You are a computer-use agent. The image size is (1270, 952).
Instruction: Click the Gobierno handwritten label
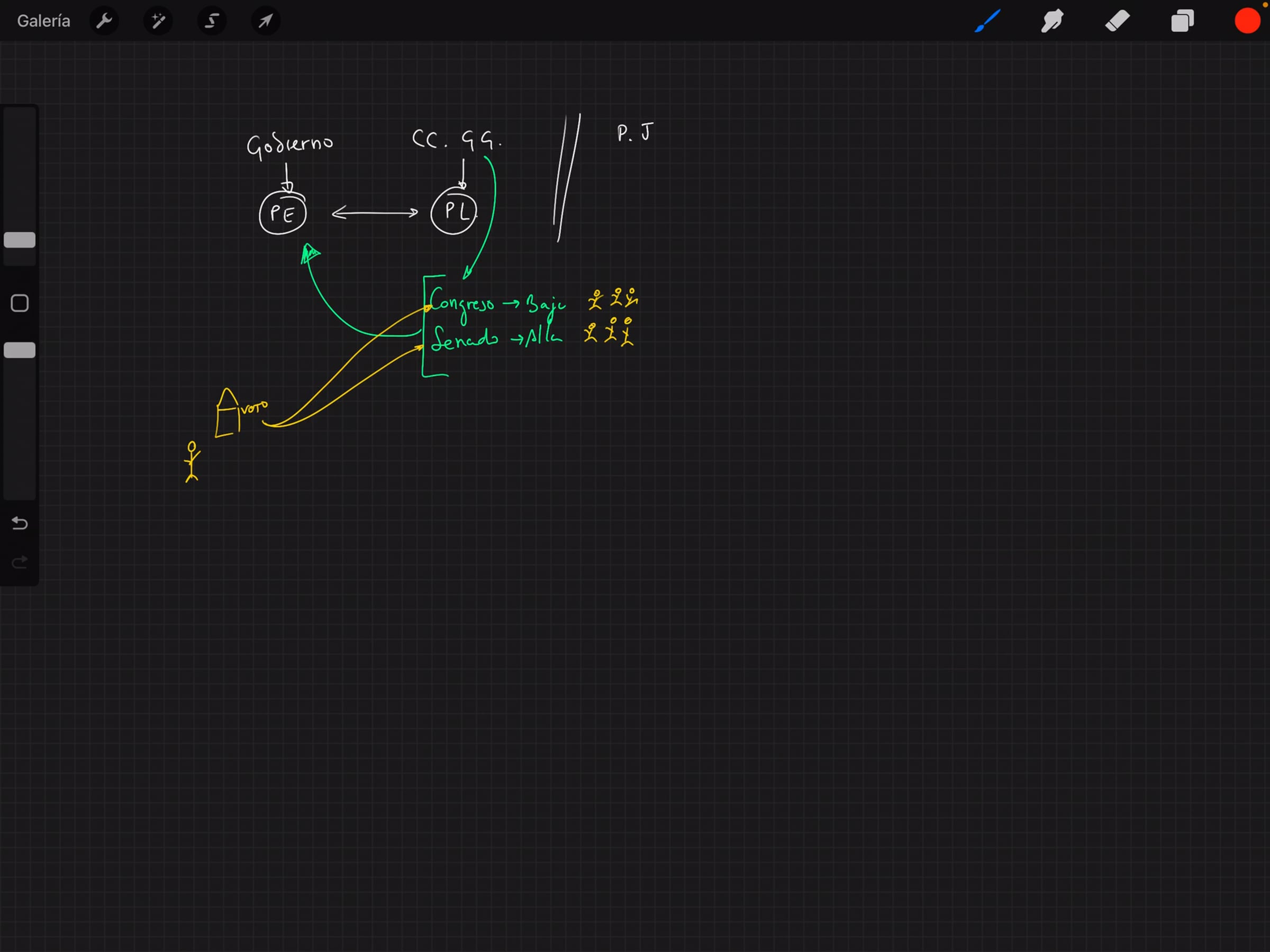[x=289, y=144]
